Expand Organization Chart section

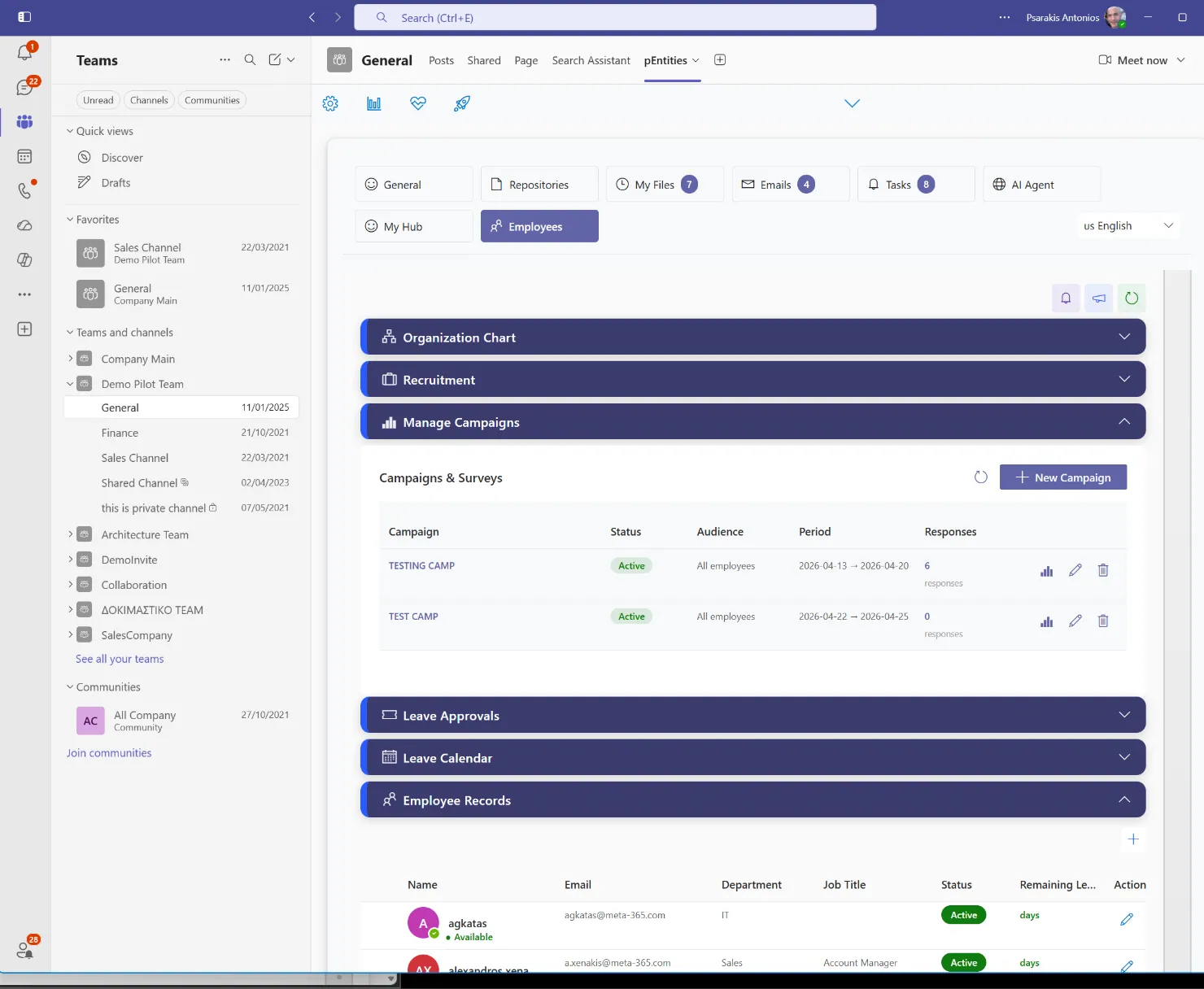[x=752, y=337]
